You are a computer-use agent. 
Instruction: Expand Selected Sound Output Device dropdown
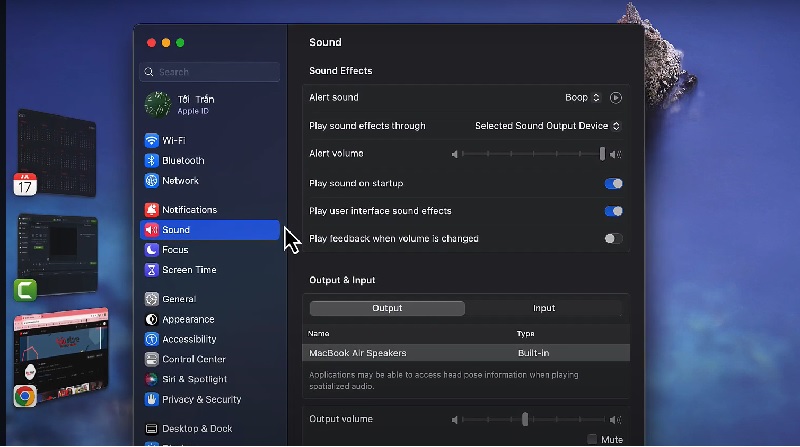pos(547,126)
